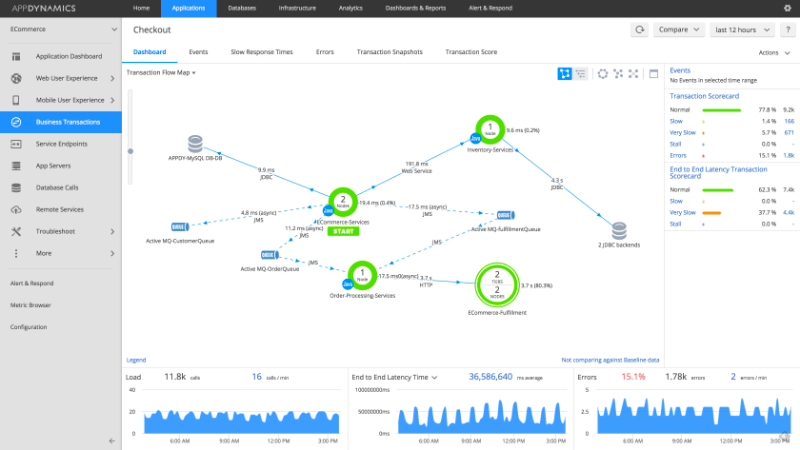Open End to End Latency Time dropdown
Viewport: 800px width, 450px height.
pos(394,377)
